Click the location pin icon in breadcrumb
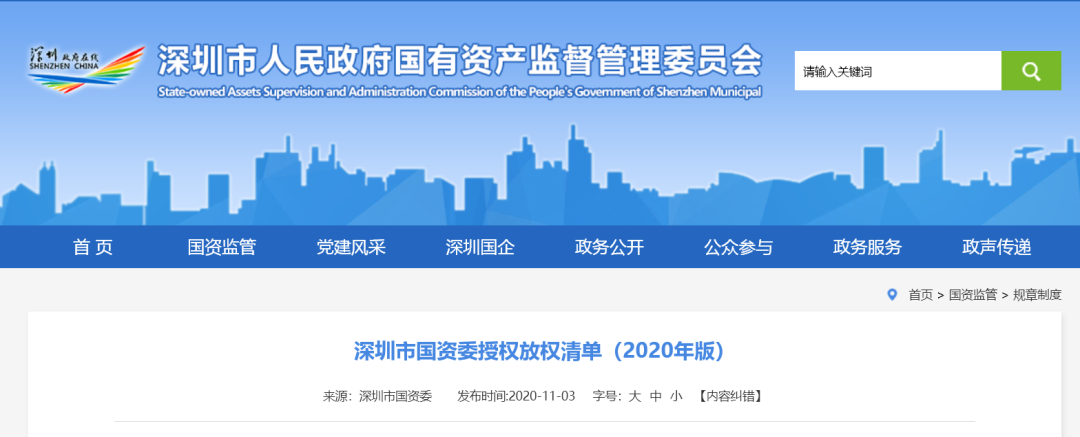Viewport: 1080px width, 437px height. (x=892, y=294)
